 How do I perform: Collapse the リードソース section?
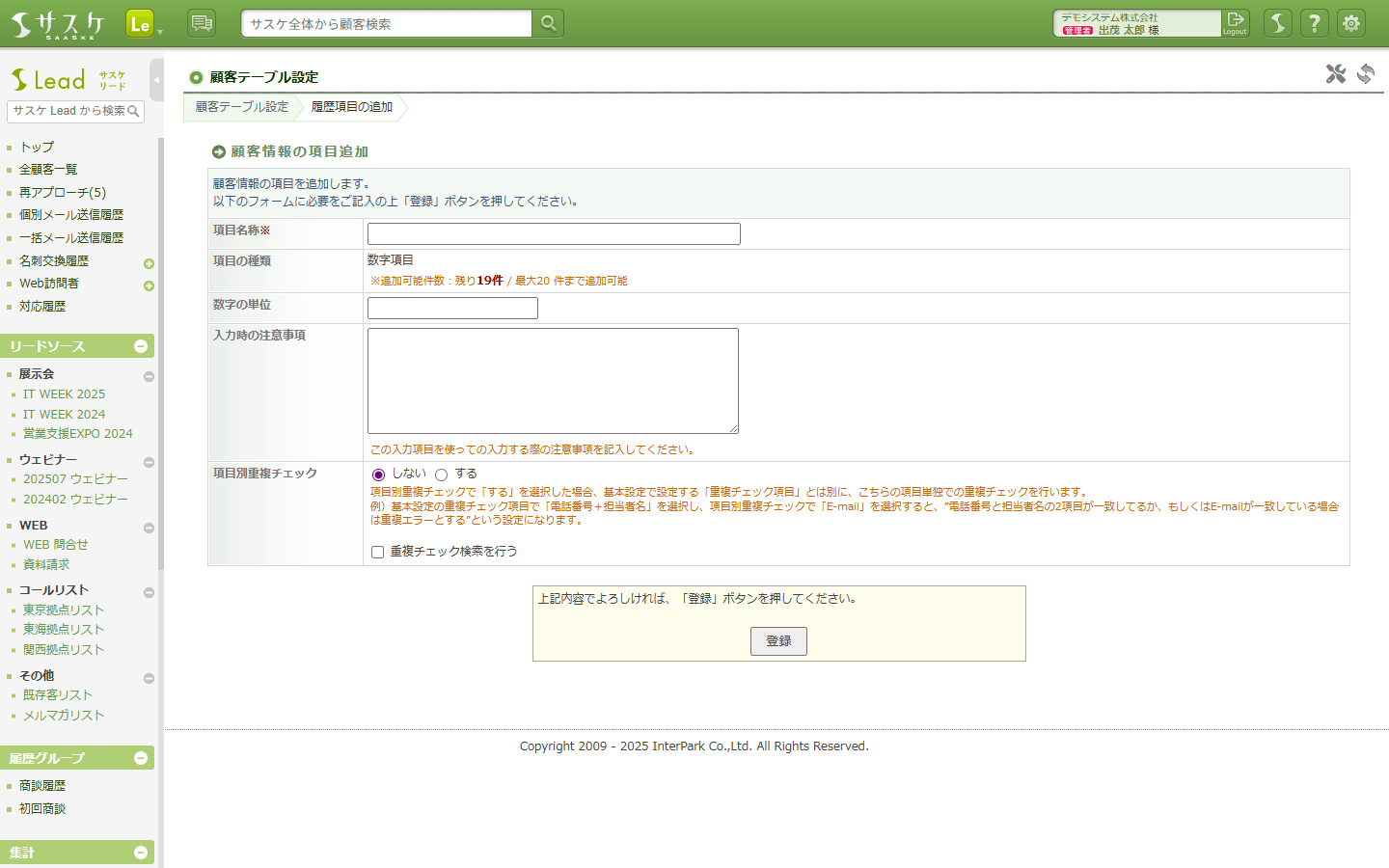click(x=141, y=346)
